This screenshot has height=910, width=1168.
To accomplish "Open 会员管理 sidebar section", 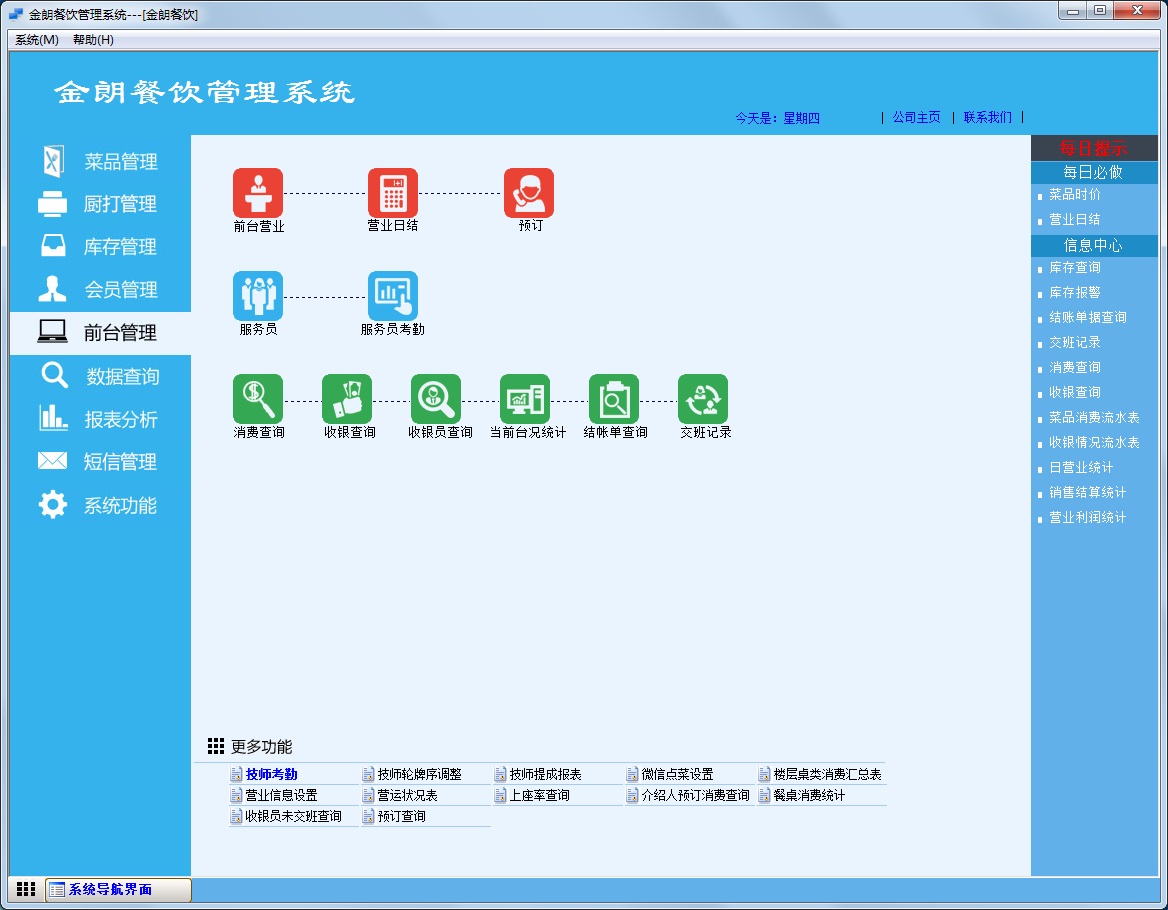I will (x=101, y=290).
